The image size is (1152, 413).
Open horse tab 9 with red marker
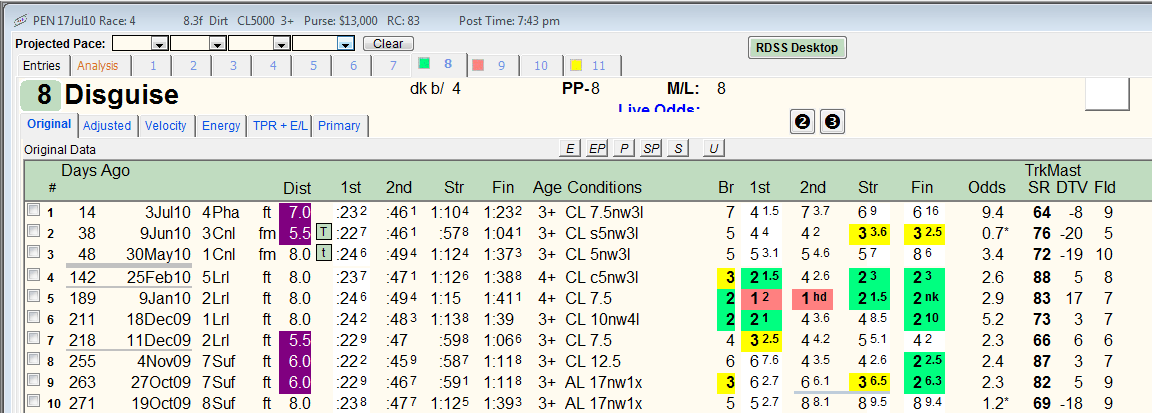click(x=492, y=65)
